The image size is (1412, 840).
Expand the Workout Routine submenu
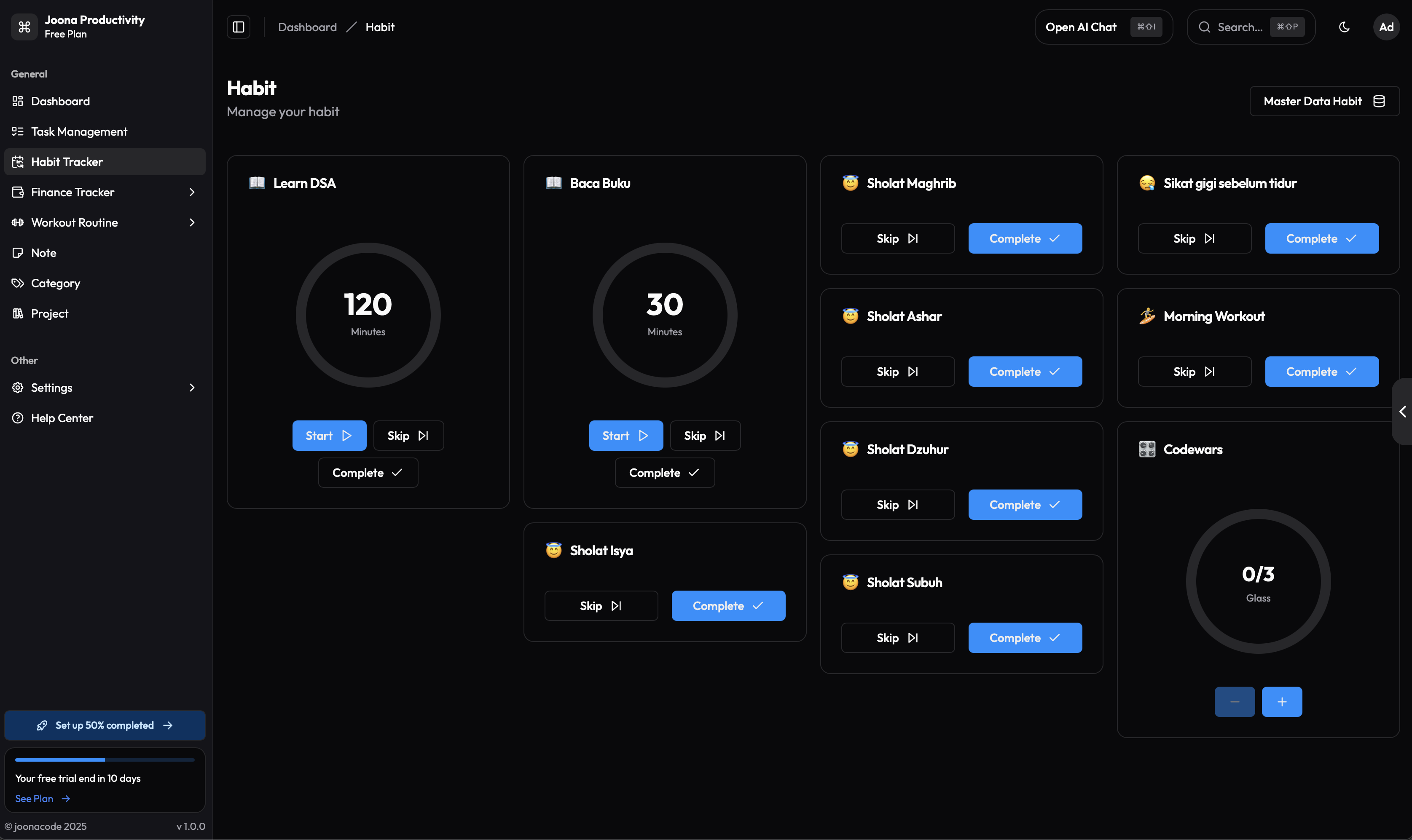tap(192, 222)
